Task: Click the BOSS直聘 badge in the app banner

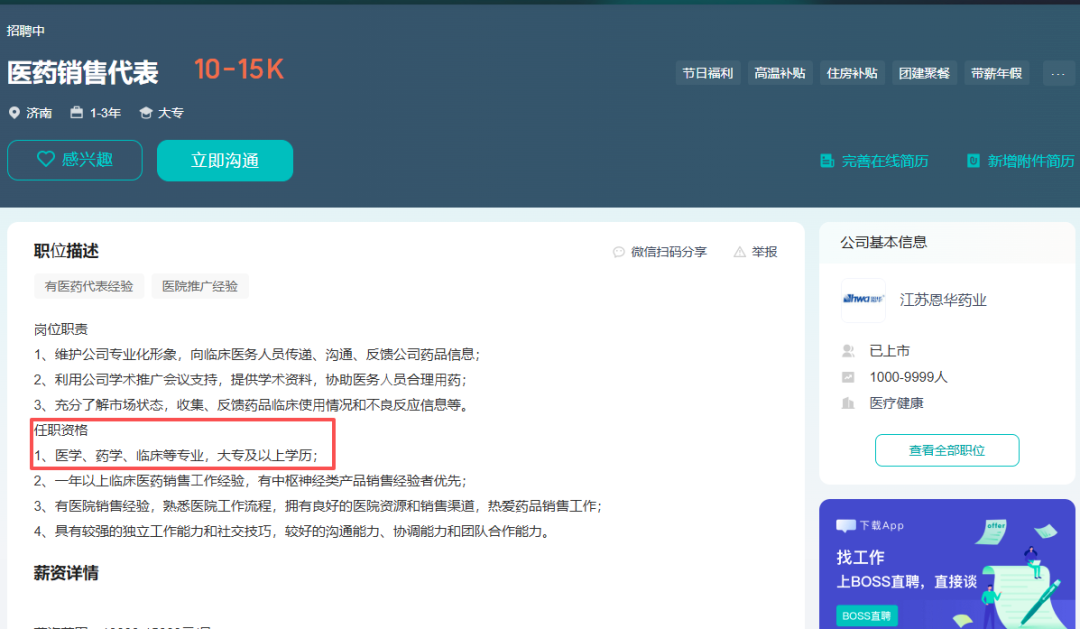Action: (866, 615)
